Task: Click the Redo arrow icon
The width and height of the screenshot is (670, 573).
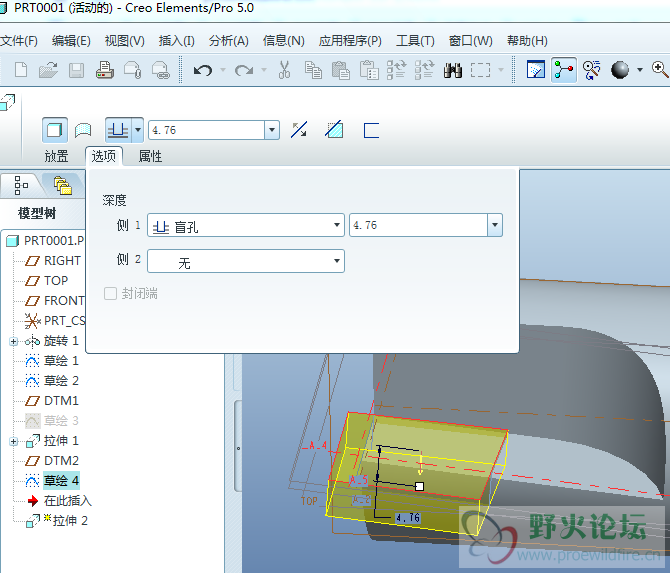Action: pos(244,70)
